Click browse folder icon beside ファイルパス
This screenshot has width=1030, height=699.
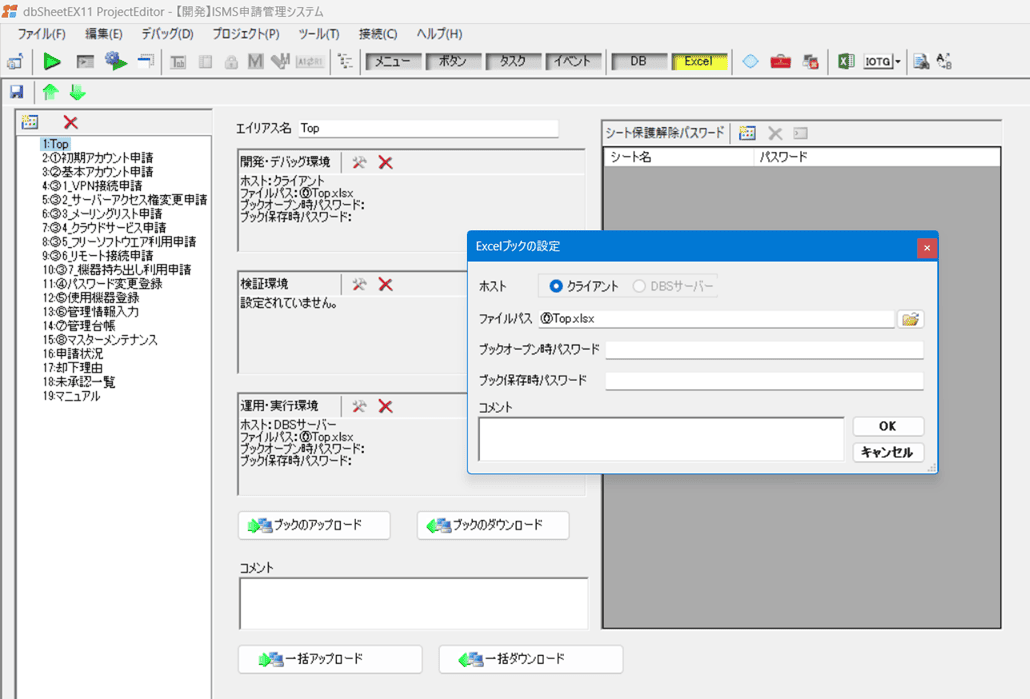pos(910,319)
